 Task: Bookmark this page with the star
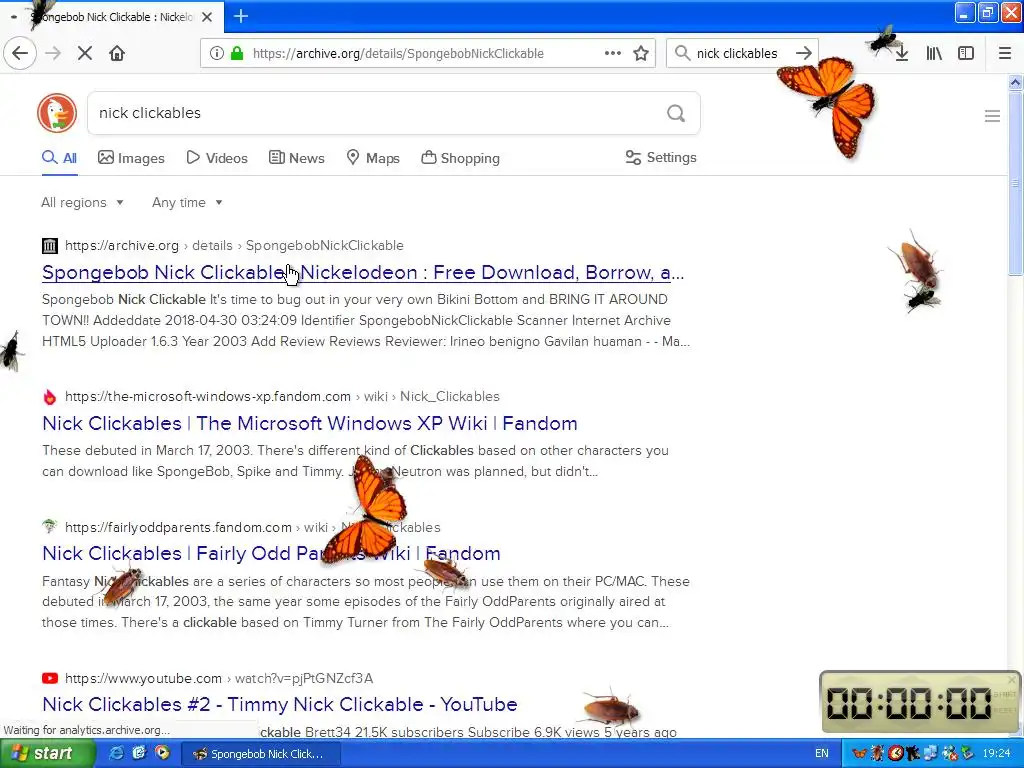click(641, 54)
